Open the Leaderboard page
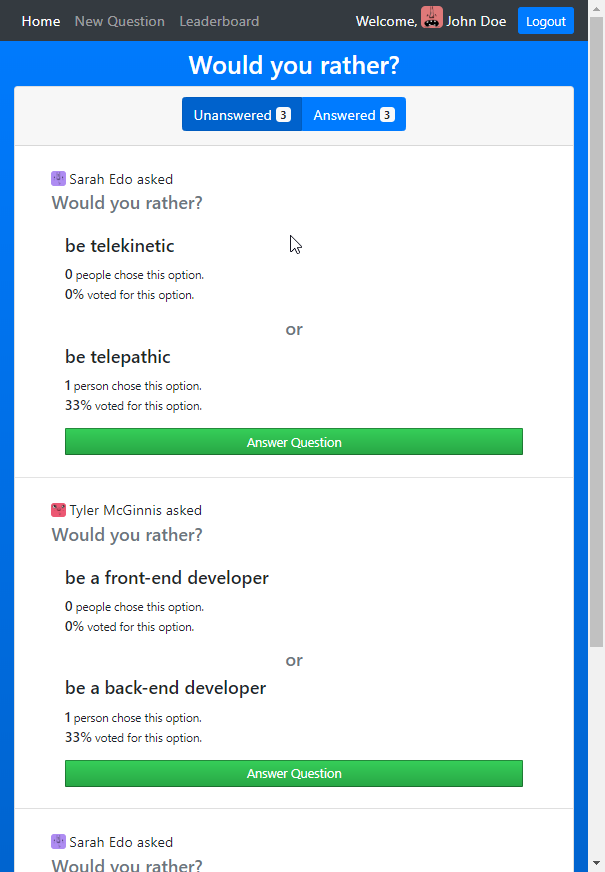This screenshot has width=605, height=872. 219,21
